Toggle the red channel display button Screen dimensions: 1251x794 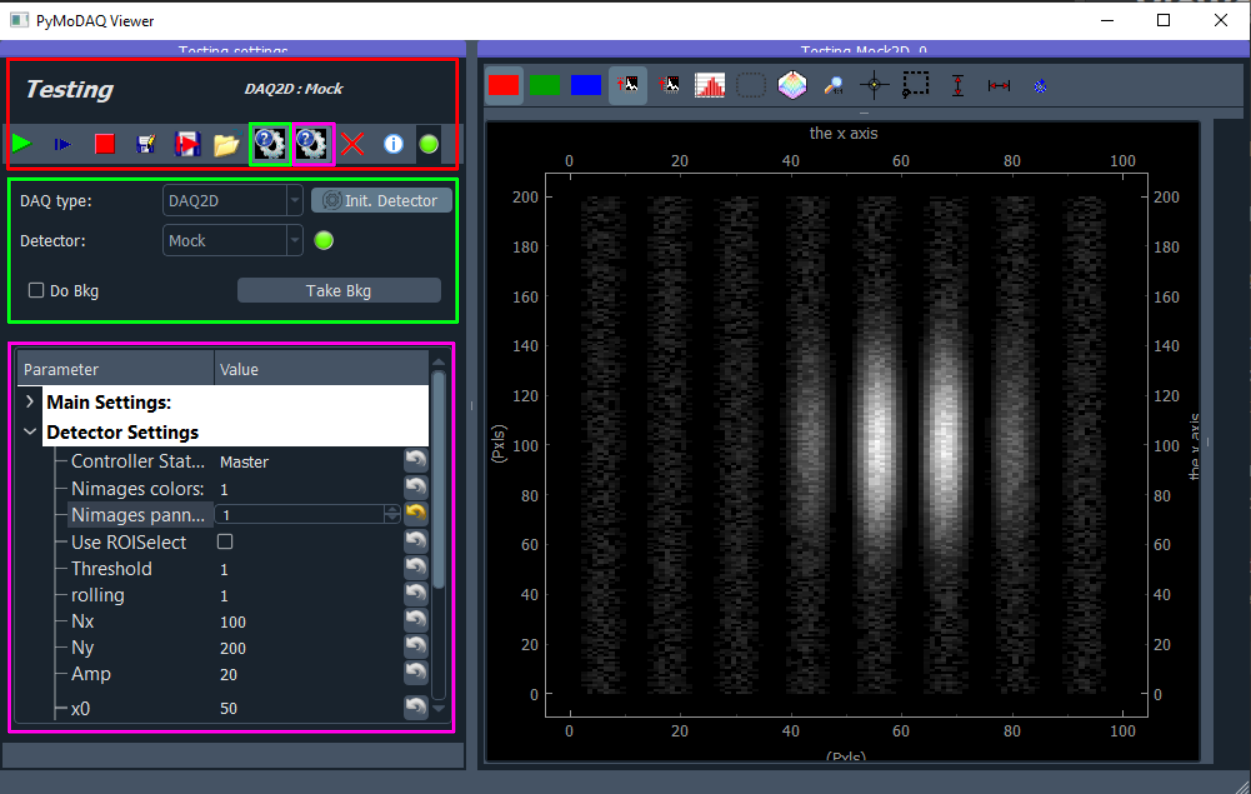pos(504,85)
